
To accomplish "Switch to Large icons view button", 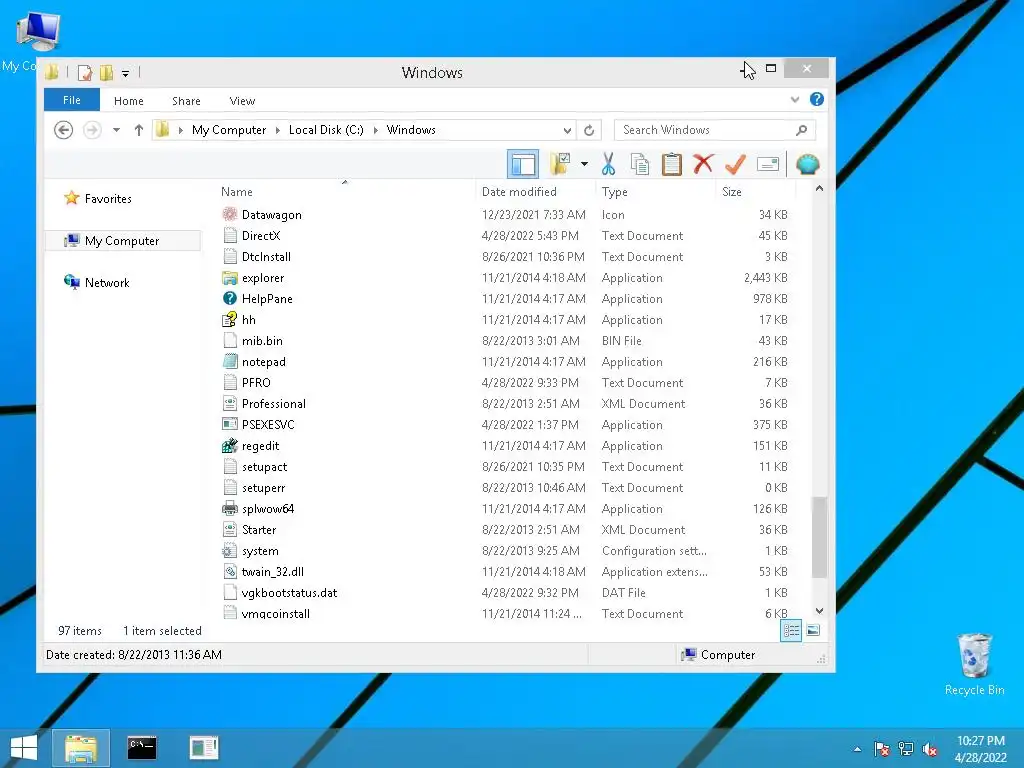I will point(813,630).
